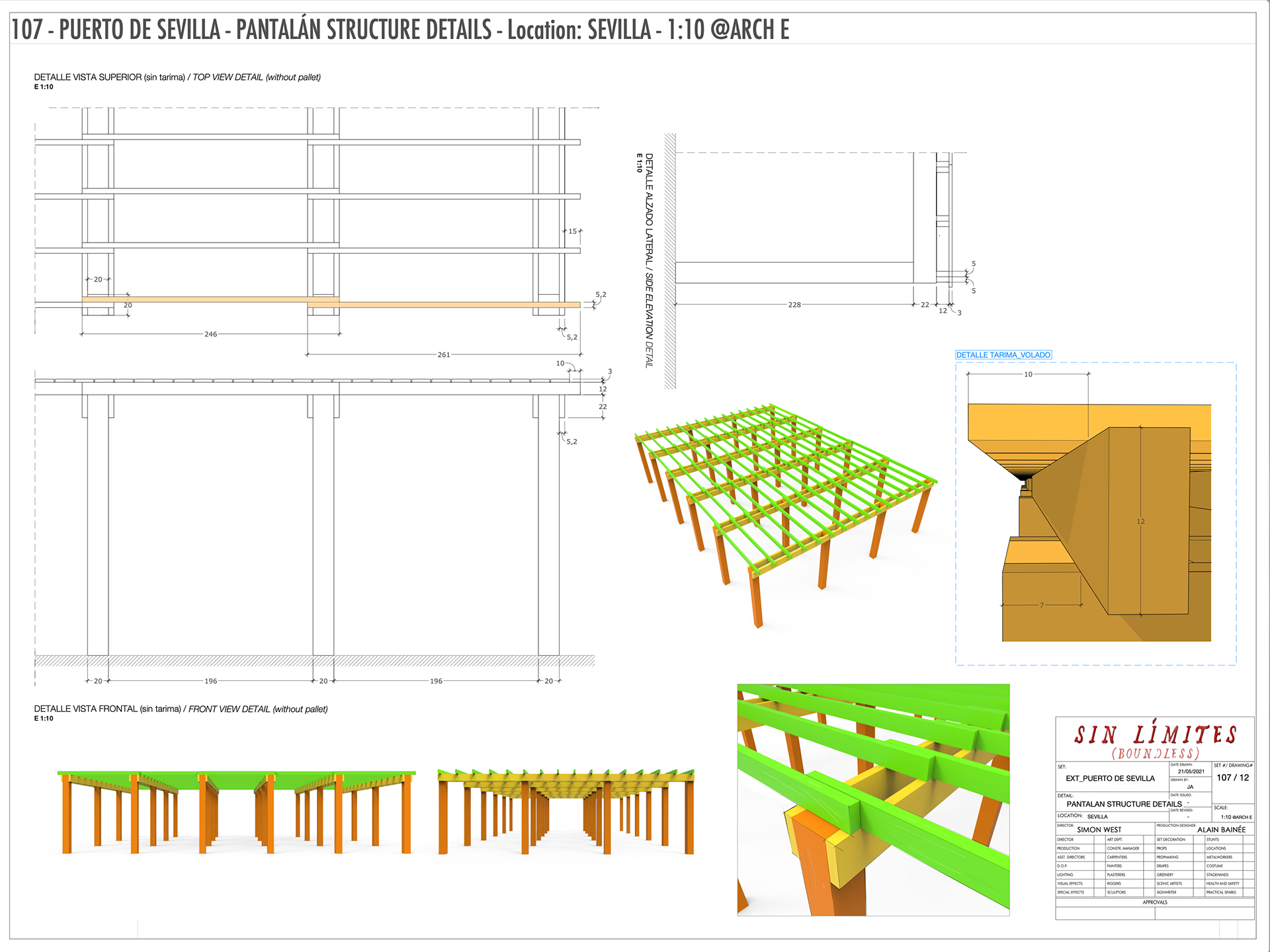The image size is (1270, 952).
Task: Click the 12 dimension in tarima detail render
Action: (1140, 522)
